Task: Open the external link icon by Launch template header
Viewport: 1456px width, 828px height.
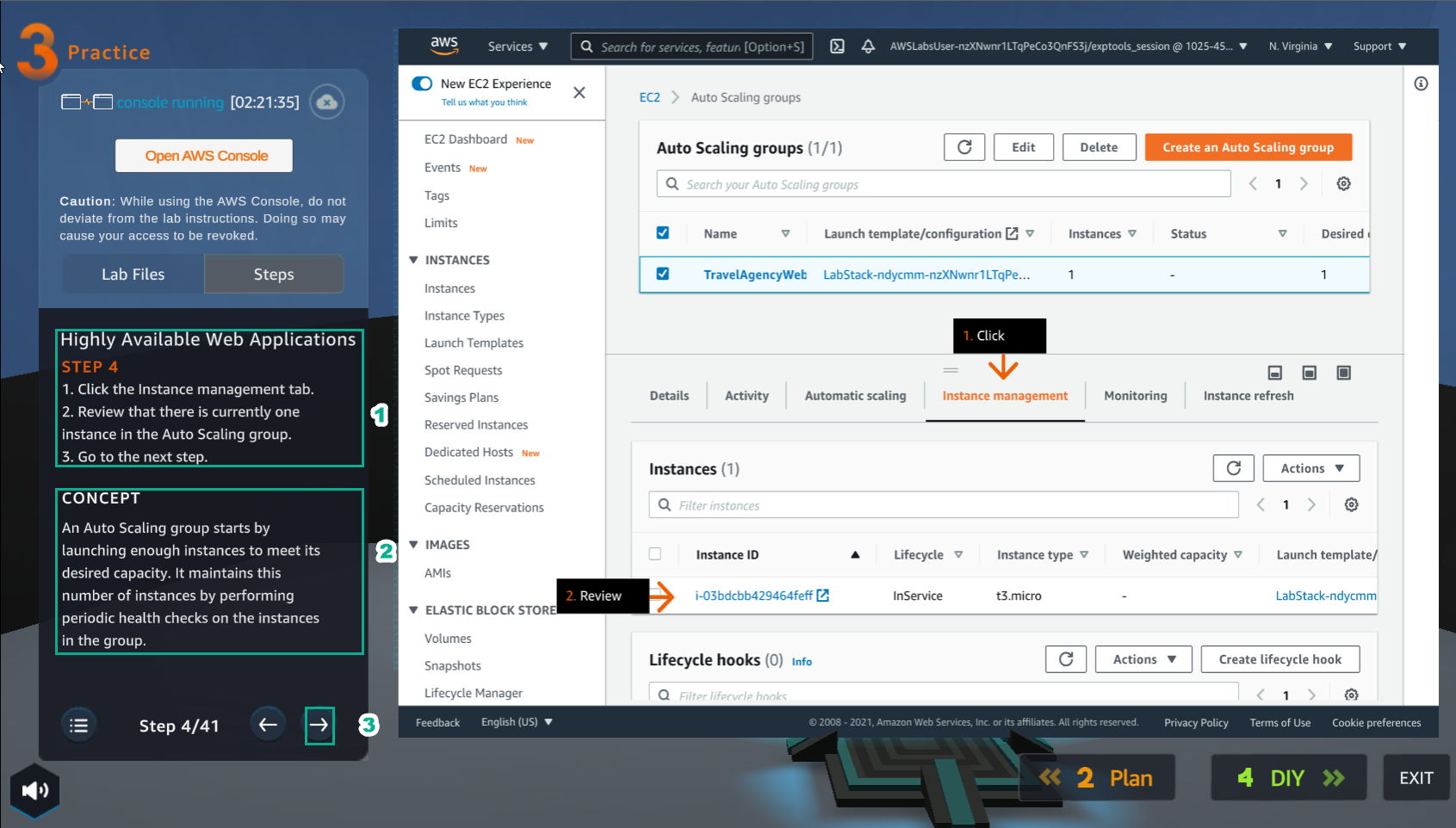Action: [x=1012, y=233]
